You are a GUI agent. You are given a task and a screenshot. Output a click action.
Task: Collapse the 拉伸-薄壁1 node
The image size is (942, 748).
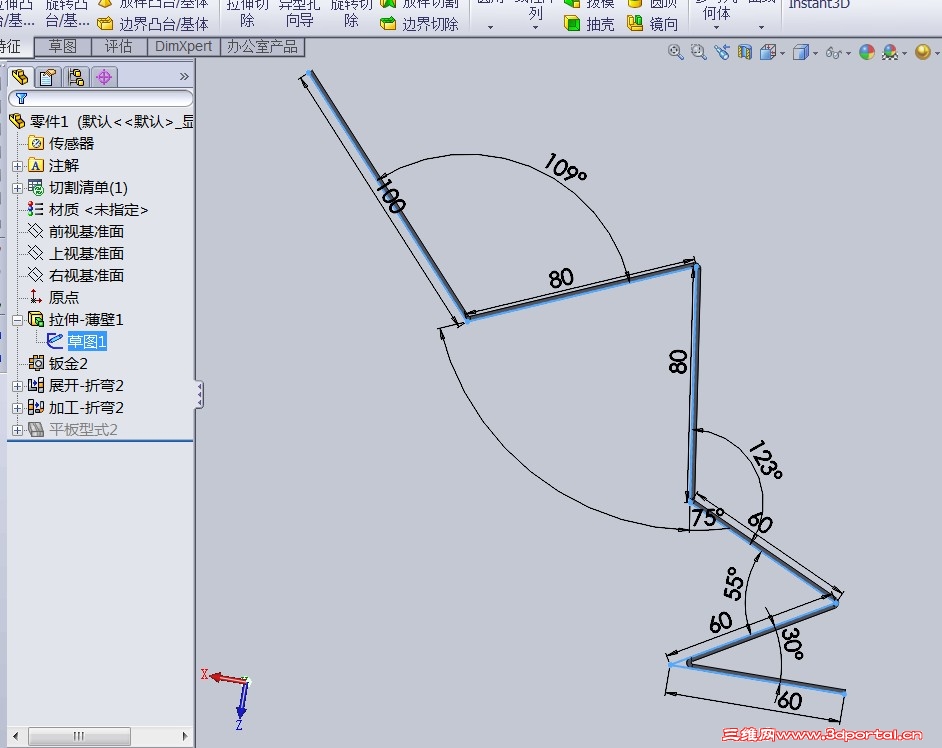[17, 320]
